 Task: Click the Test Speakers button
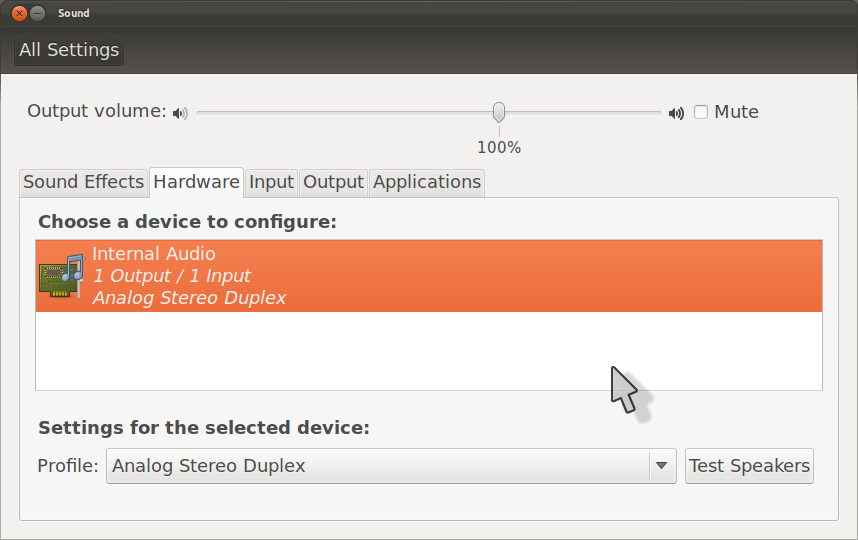(x=749, y=466)
